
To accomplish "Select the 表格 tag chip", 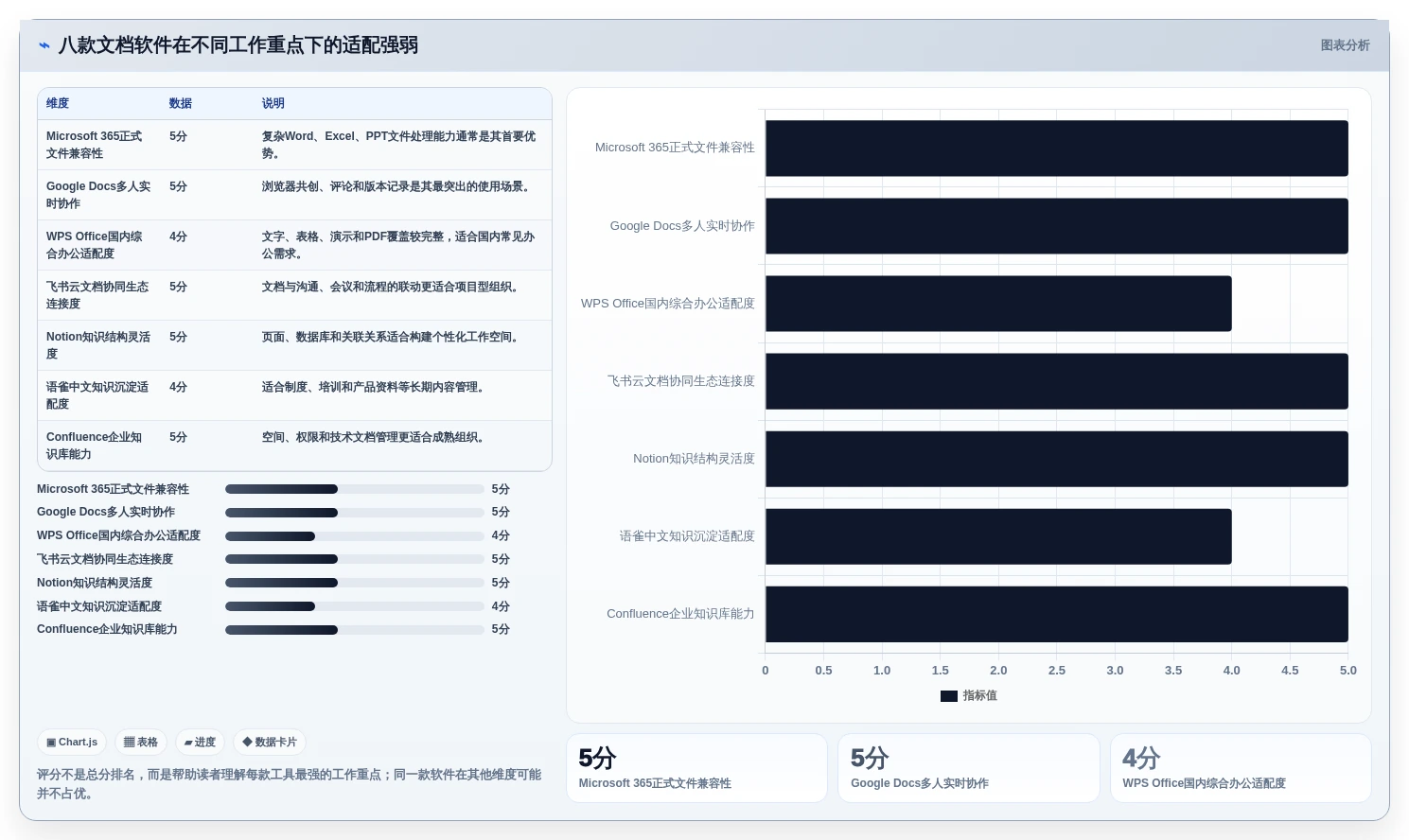I will click(141, 743).
